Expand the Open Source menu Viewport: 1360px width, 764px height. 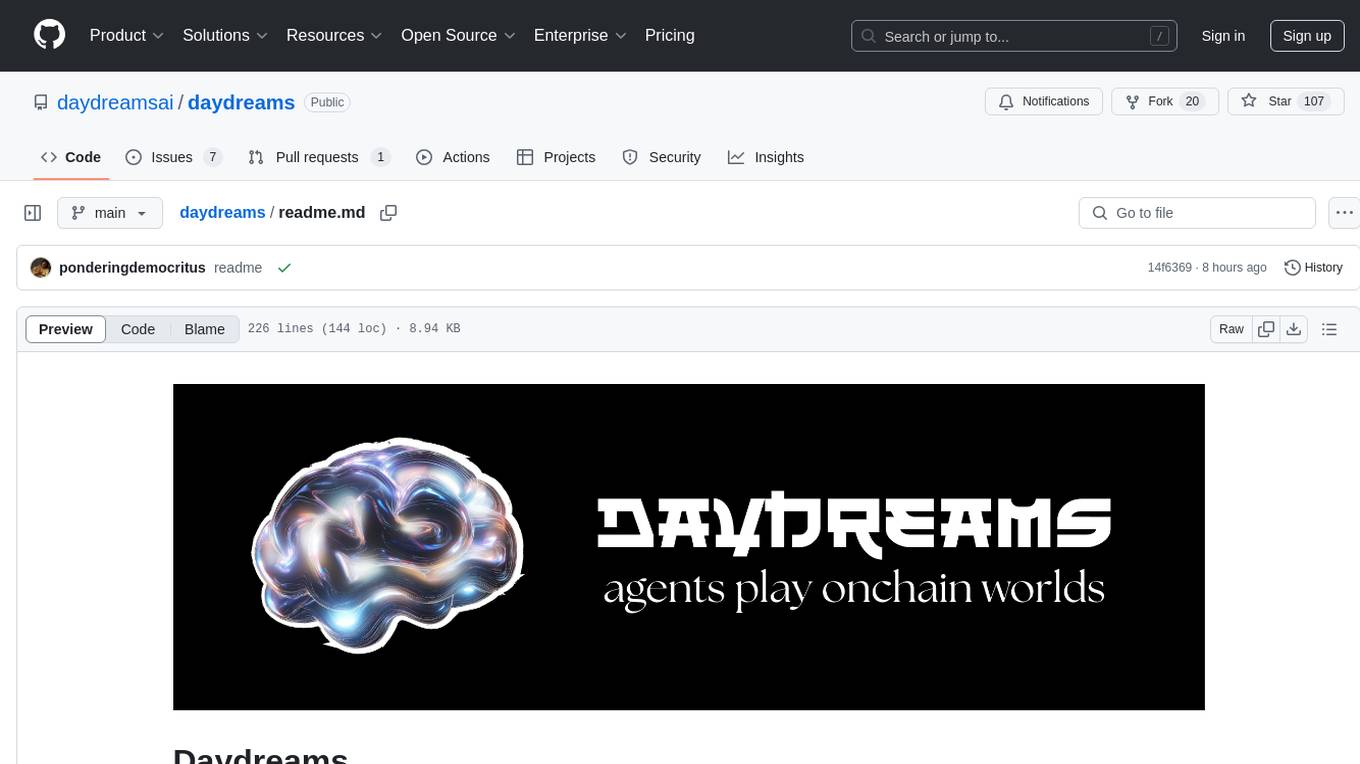click(458, 35)
